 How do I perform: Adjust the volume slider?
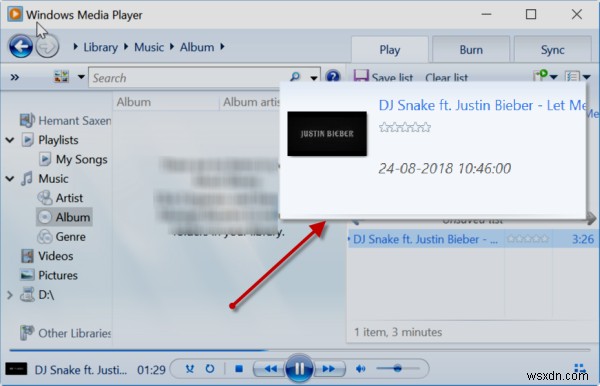(x=398, y=368)
